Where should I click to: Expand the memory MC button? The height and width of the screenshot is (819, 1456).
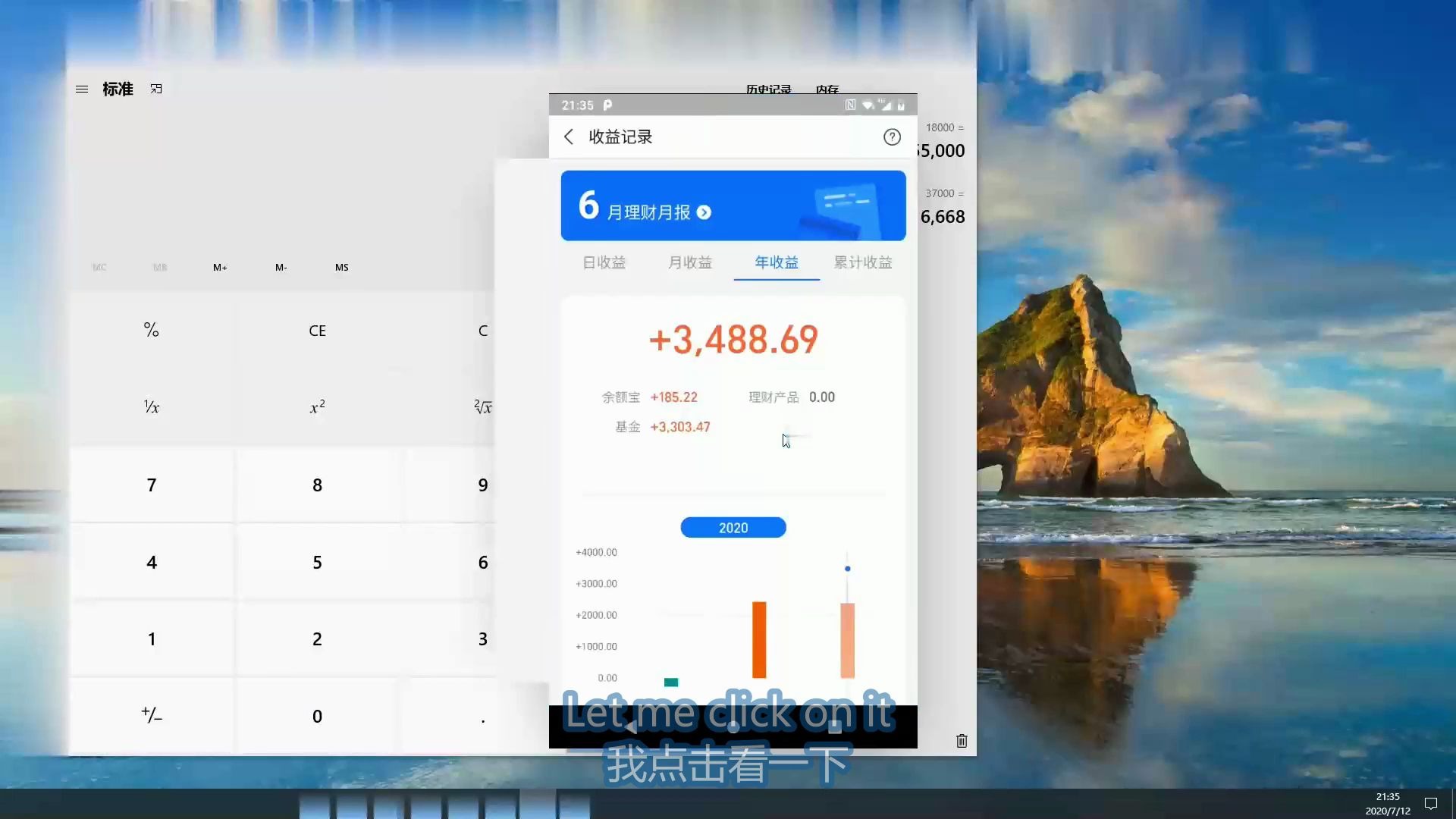click(x=100, y=267)
